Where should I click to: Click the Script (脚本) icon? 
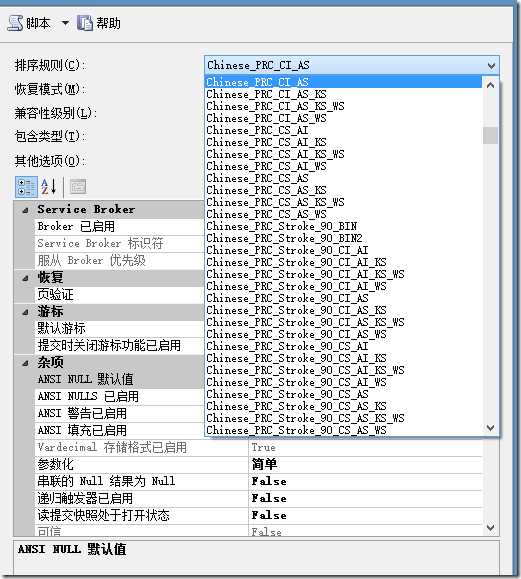15,23
